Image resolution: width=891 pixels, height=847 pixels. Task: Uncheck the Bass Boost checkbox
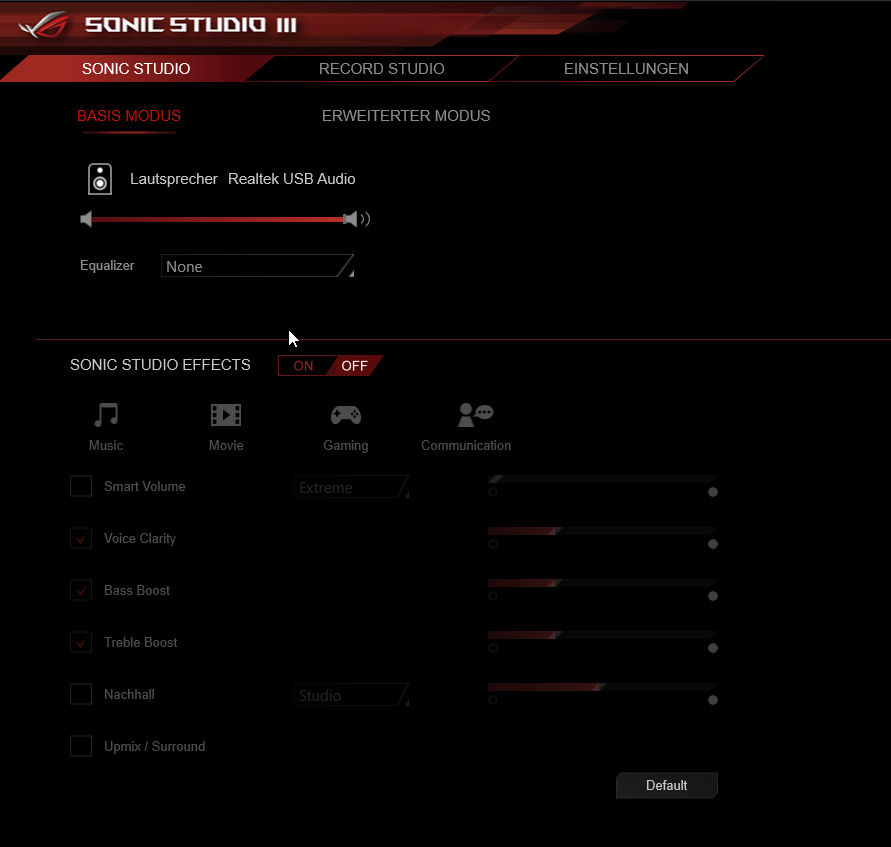pyautogui.click(x=81, y=590)
